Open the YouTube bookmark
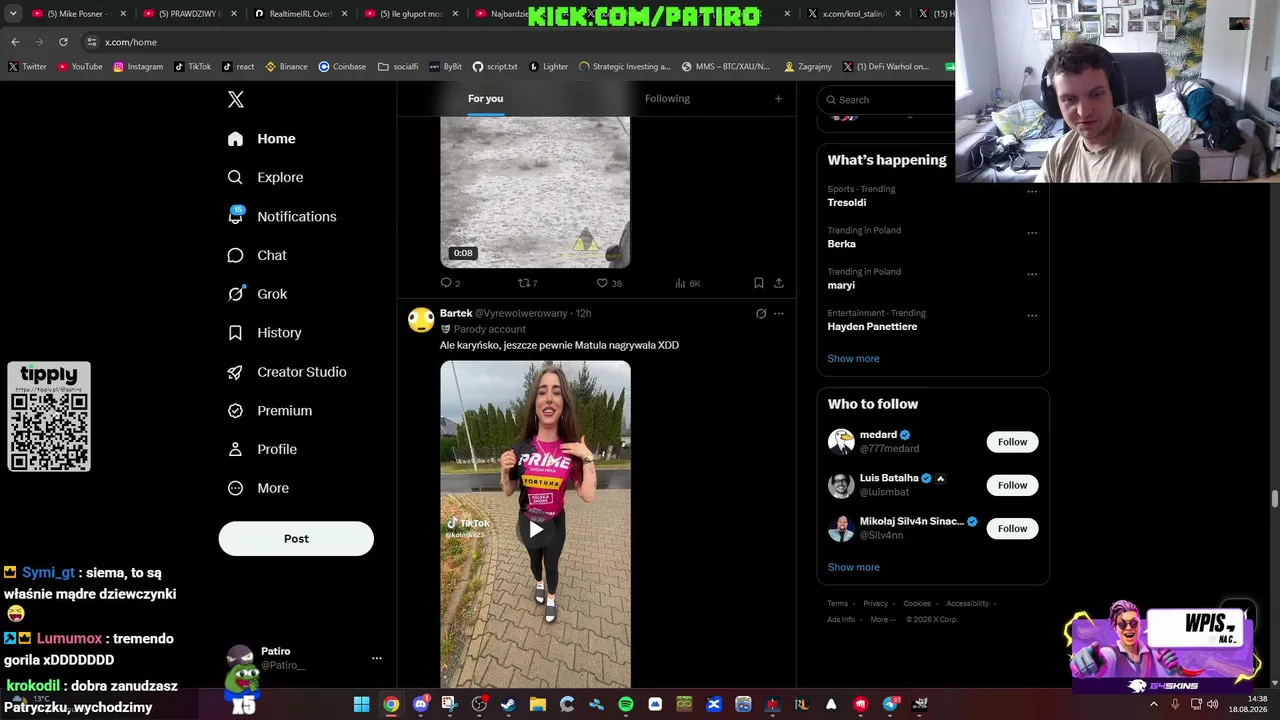 (80, 67)
